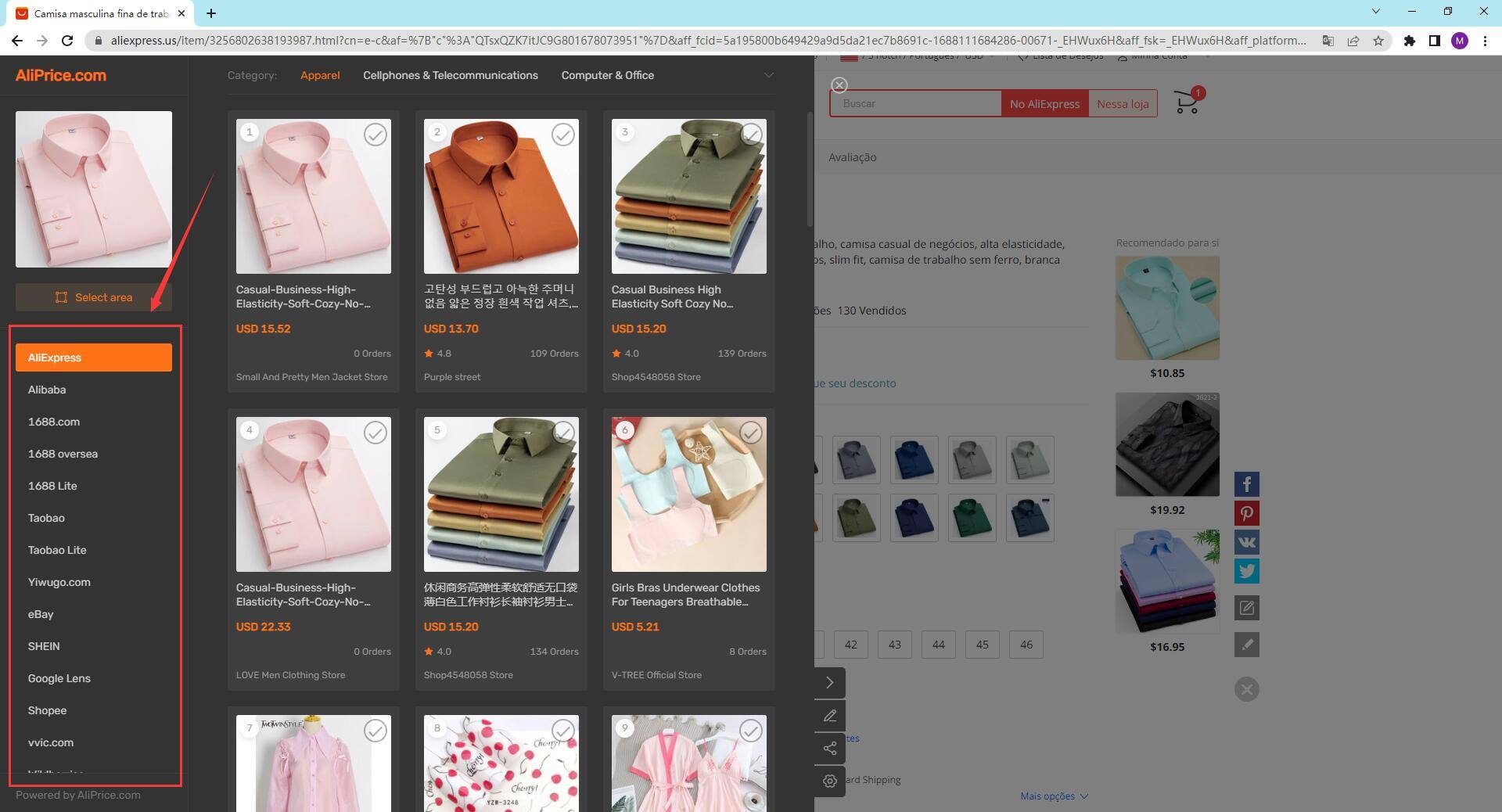Image resolution: width=1502 pixels, height=812 pixels.
Task: Close the Camisa masculina tab
Action: (181, 13)
